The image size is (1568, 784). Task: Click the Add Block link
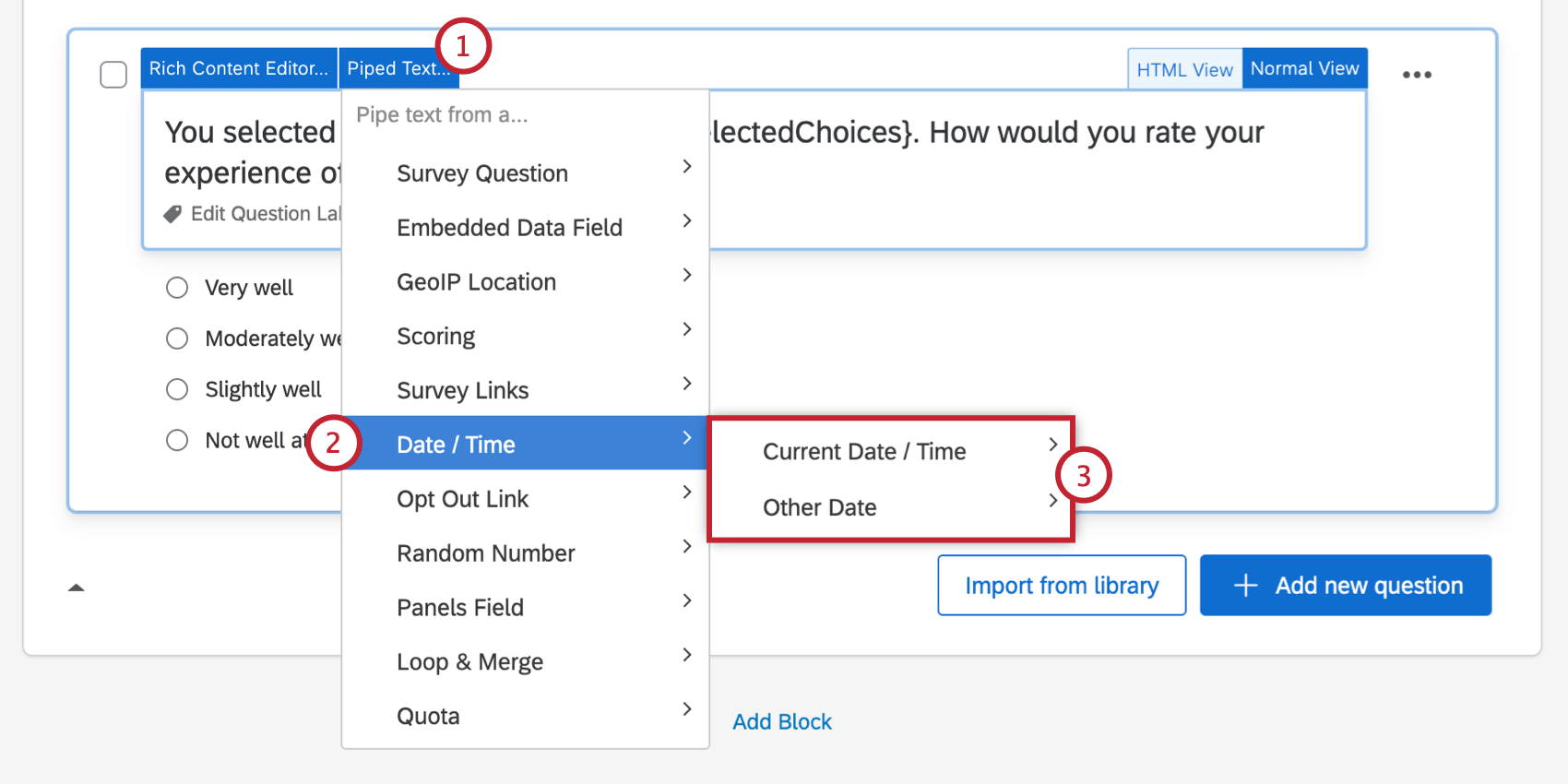tap(781, 721)
